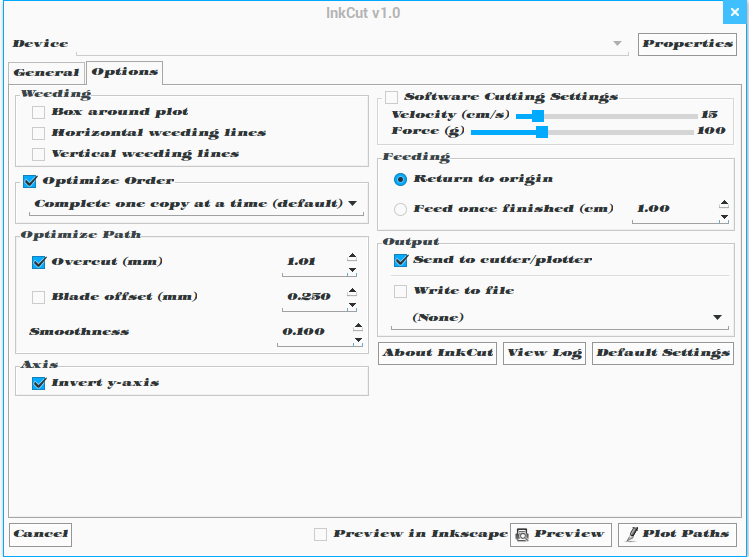Image resolution: width=749 pixels, height=557 pixels.
Task: Enable Blade offset (mm) checkbox
Action: click(x=38, y=297)
